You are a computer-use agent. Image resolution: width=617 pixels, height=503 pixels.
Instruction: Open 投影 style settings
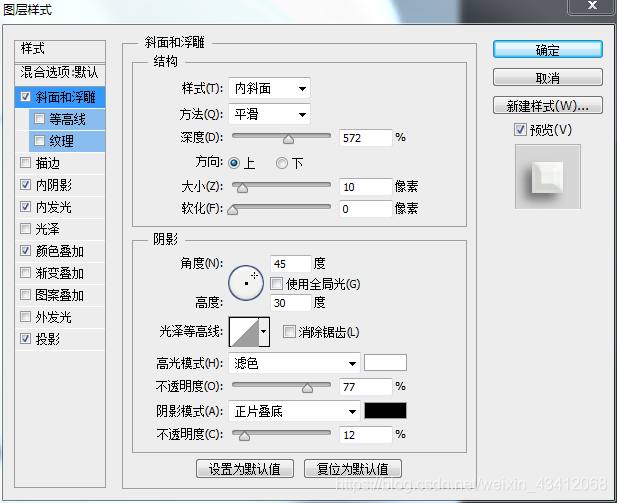click(48, 339)
